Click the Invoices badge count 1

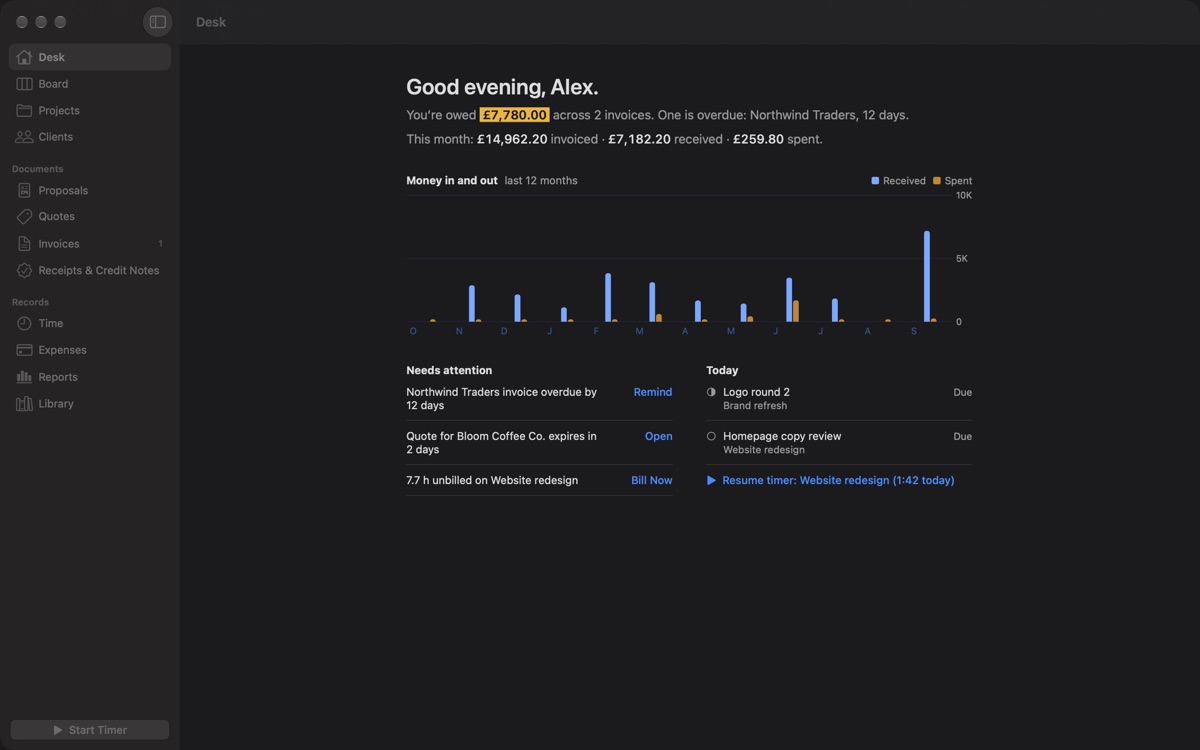click(160, 244)
